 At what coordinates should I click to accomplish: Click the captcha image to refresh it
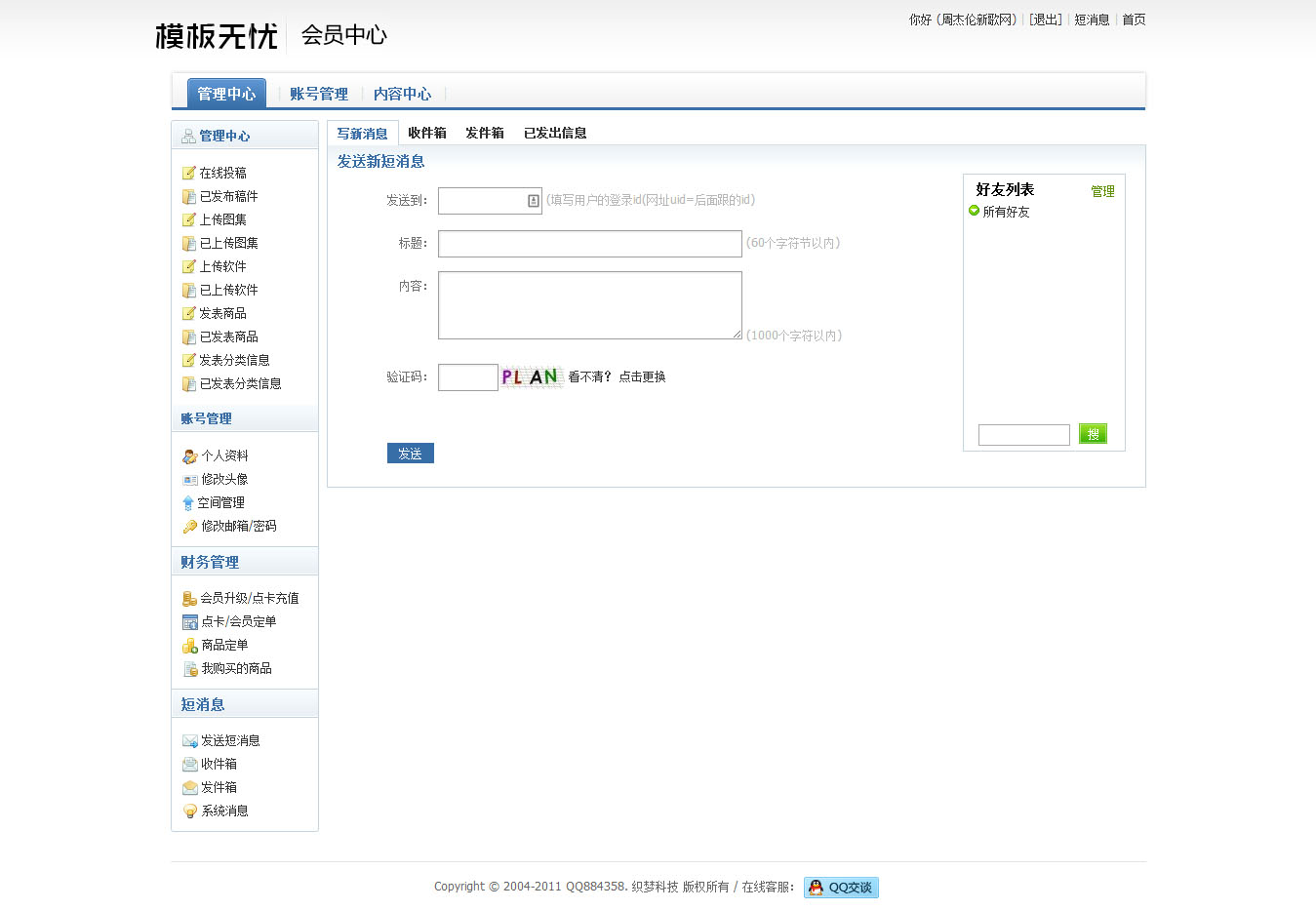[532, 376]
